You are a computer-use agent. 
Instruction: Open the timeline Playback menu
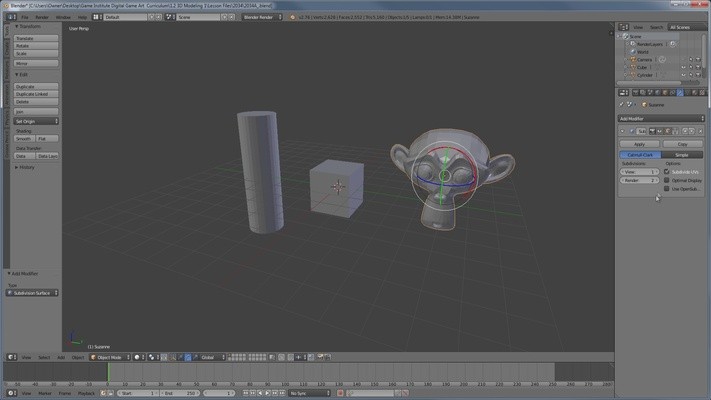point(86,393)
